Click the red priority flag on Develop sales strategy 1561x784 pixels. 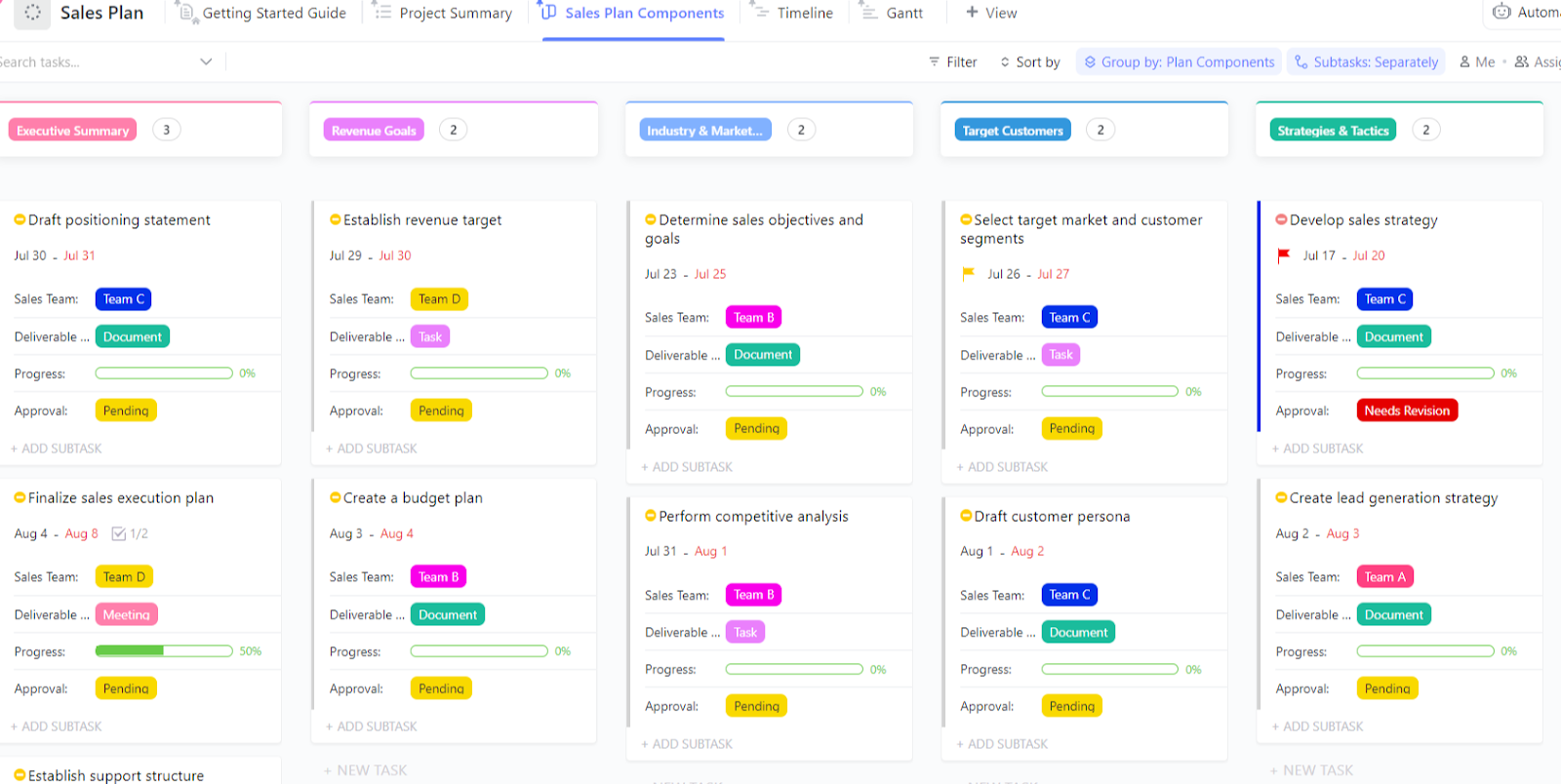point(1284,255)
